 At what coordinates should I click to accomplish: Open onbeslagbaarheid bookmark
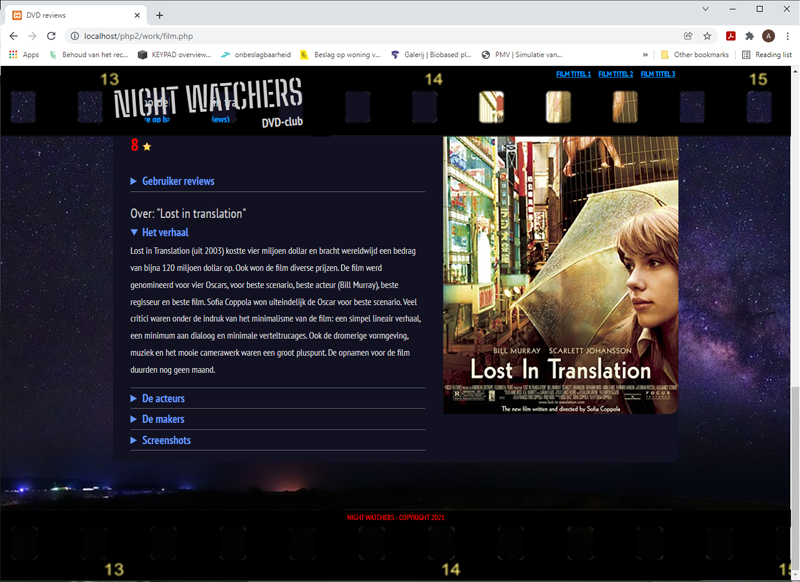tap(256, 55)
